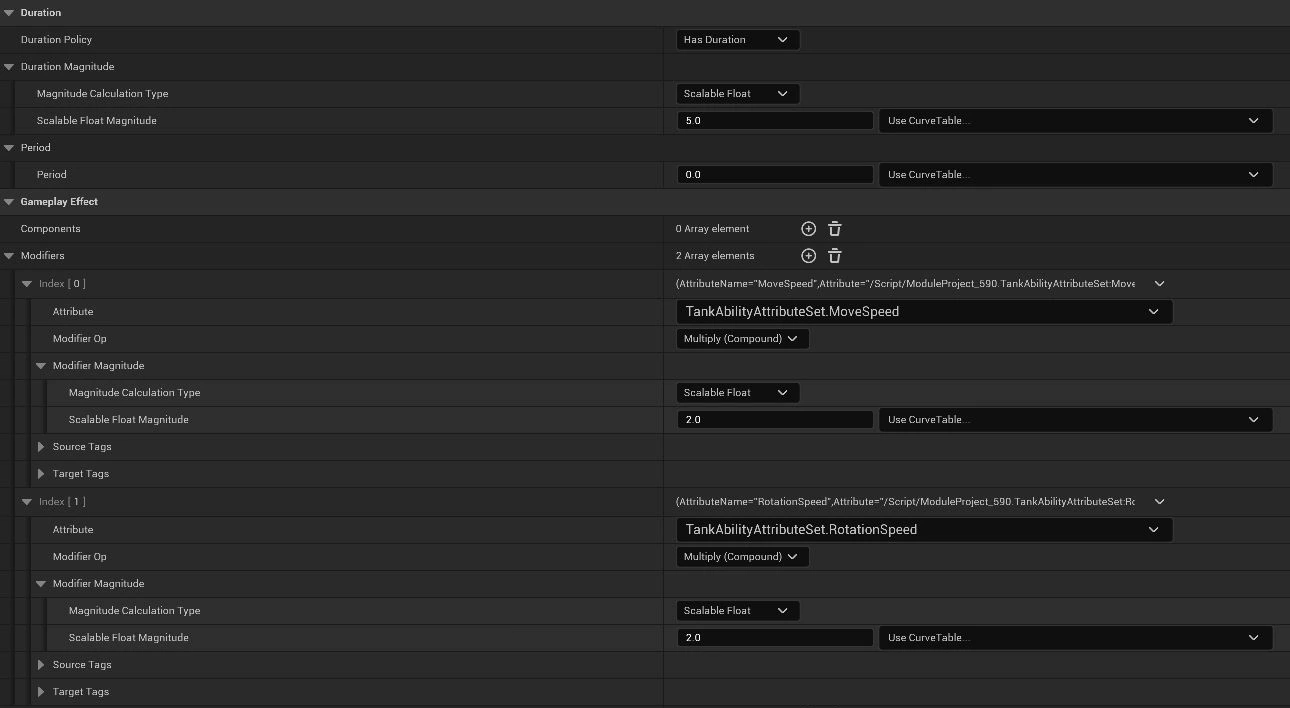The width and height of the screenshot is (1290, 708).
Task: Change the RotationSpeed attribute selection
Action: [924, 530]
